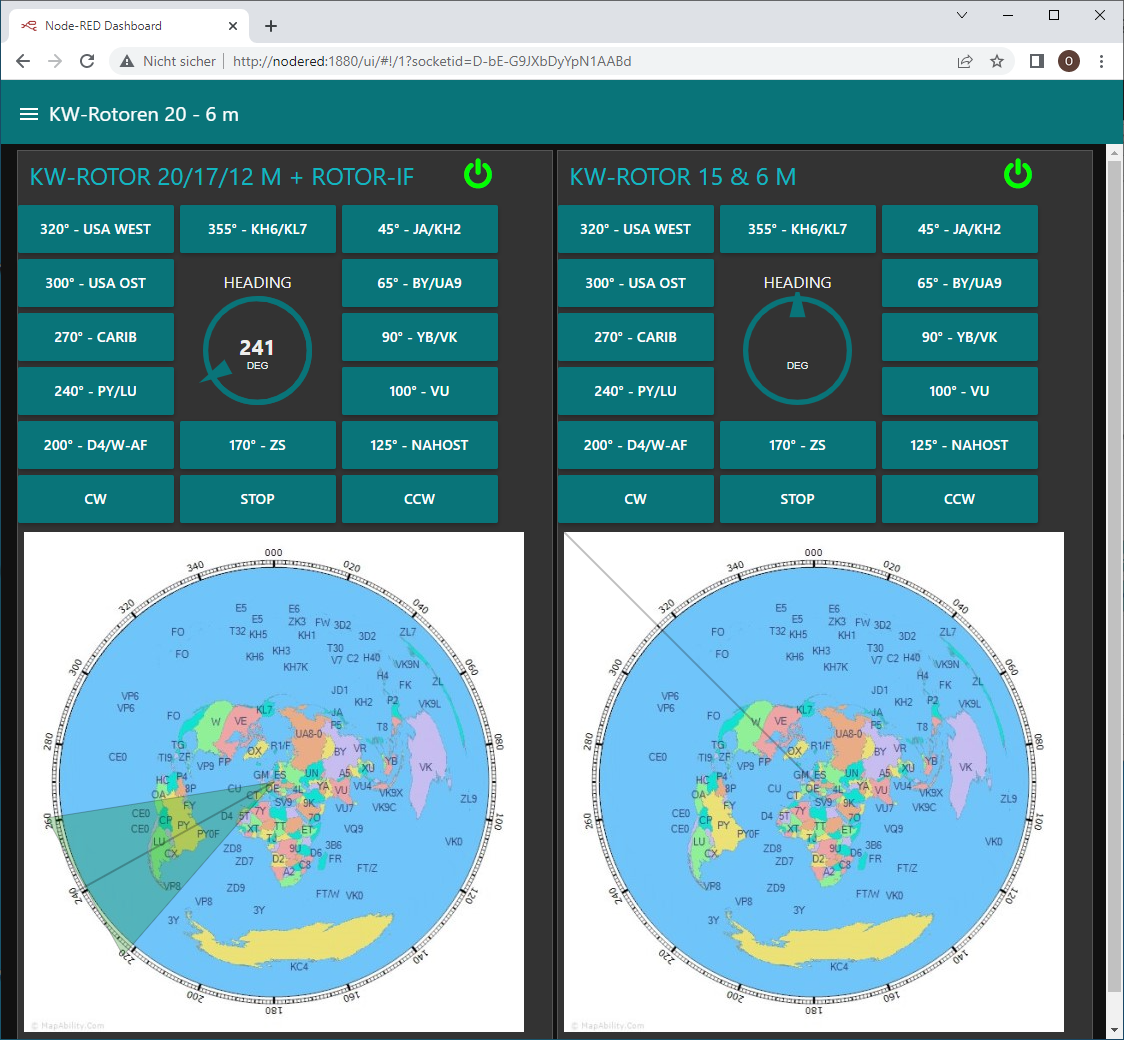Set left rotor to 355° KH6/KL7
Screen dimensions: 1124x1040
pos(257,229)
